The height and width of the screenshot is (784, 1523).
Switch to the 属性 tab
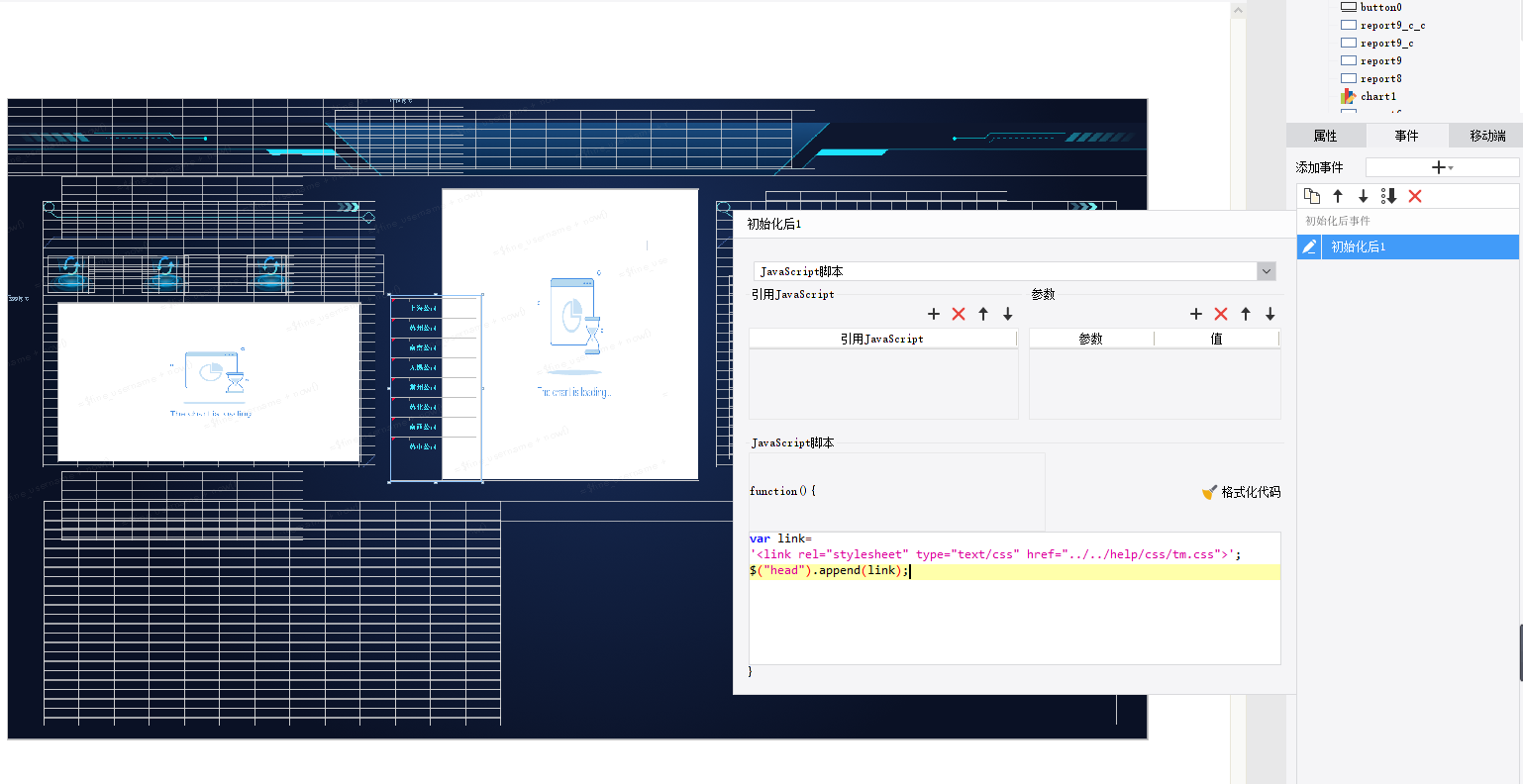1325,136
